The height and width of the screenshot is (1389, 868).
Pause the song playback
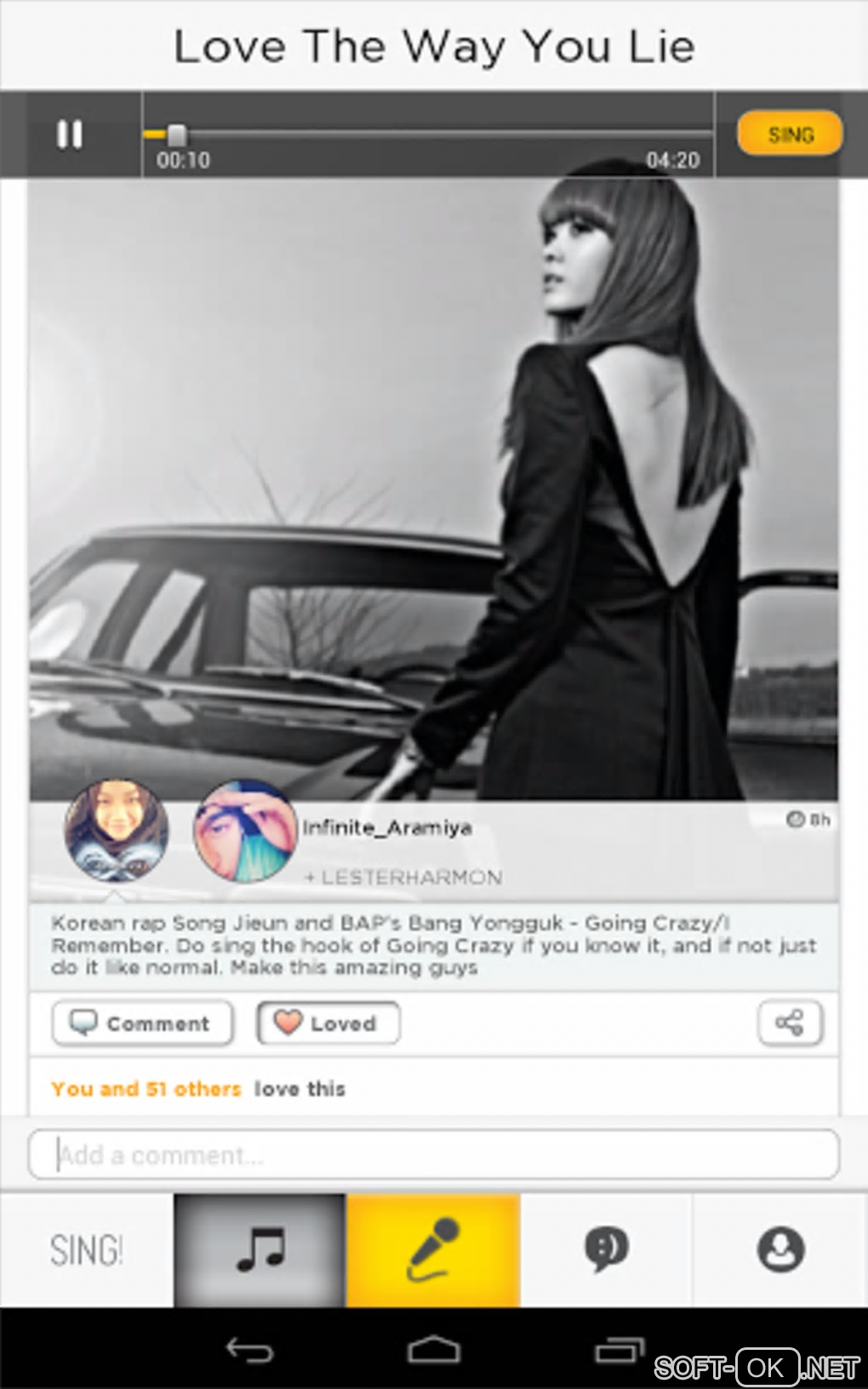coord(70,134)
